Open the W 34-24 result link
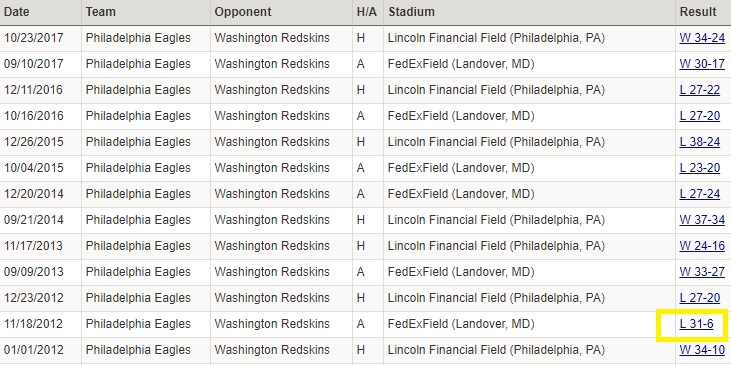The height and width of the screenshot is (365, 731). pos(702,38)
